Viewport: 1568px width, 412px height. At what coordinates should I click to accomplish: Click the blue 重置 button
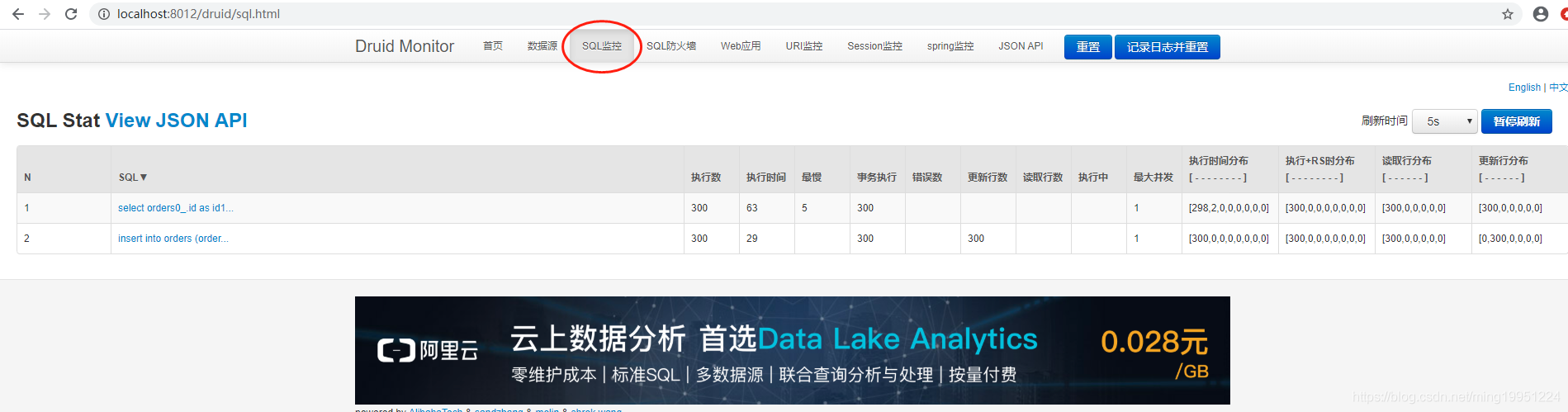tap(1087, 47)
